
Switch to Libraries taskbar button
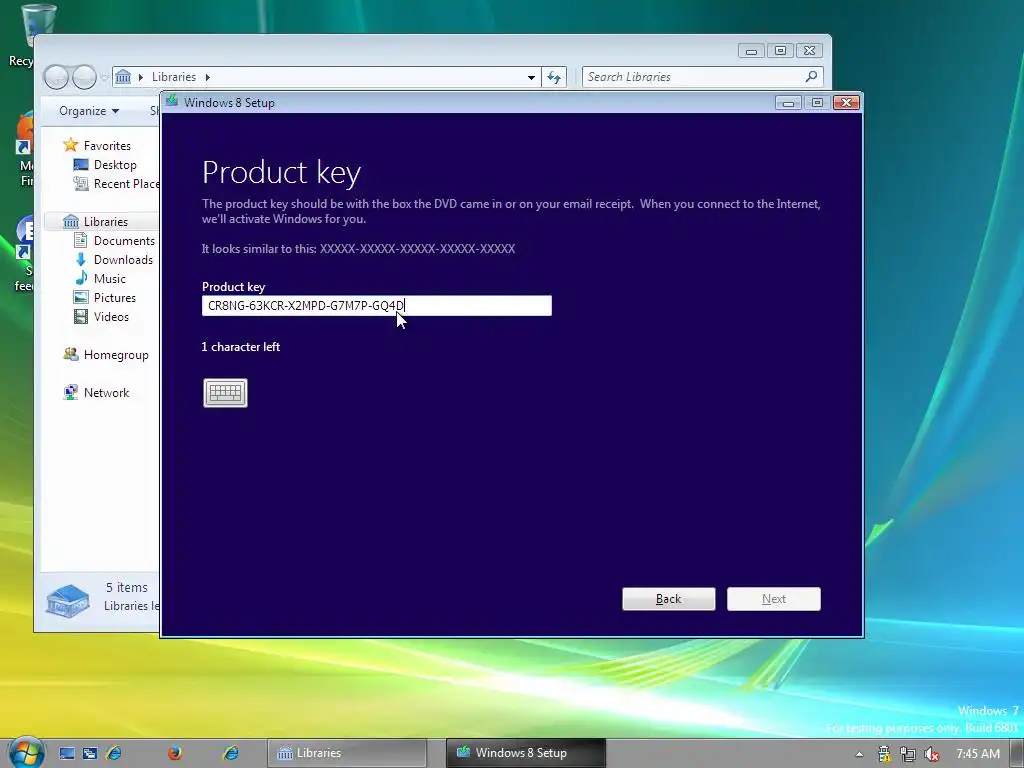pos(347,753)
